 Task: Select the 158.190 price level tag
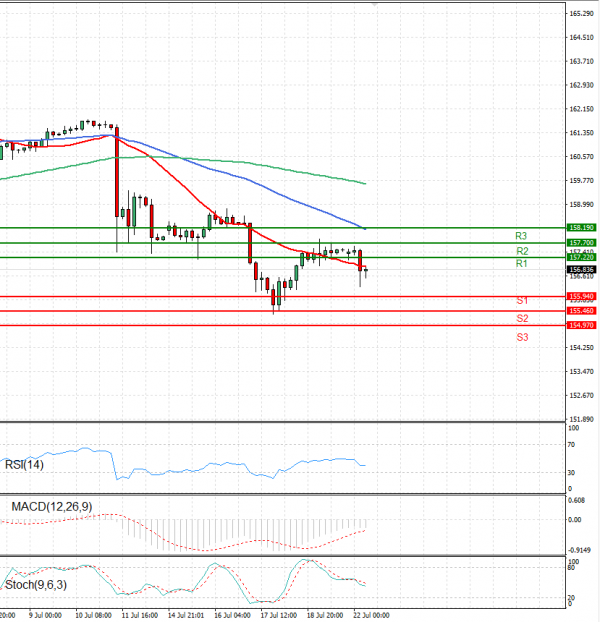pos(581,228)
